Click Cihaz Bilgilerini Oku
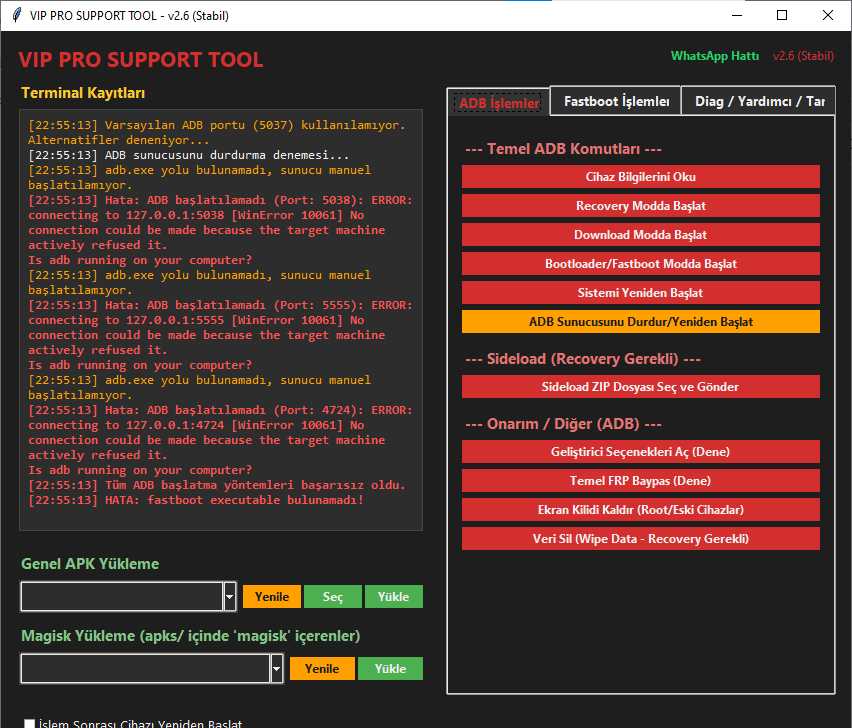 click(640, 176)
